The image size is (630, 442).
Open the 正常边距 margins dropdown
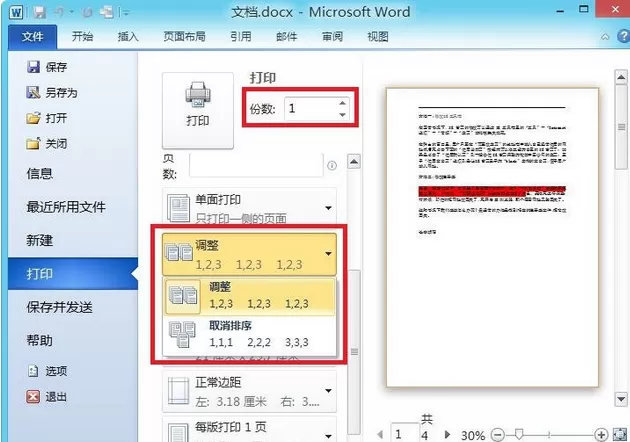click(249, 391)
